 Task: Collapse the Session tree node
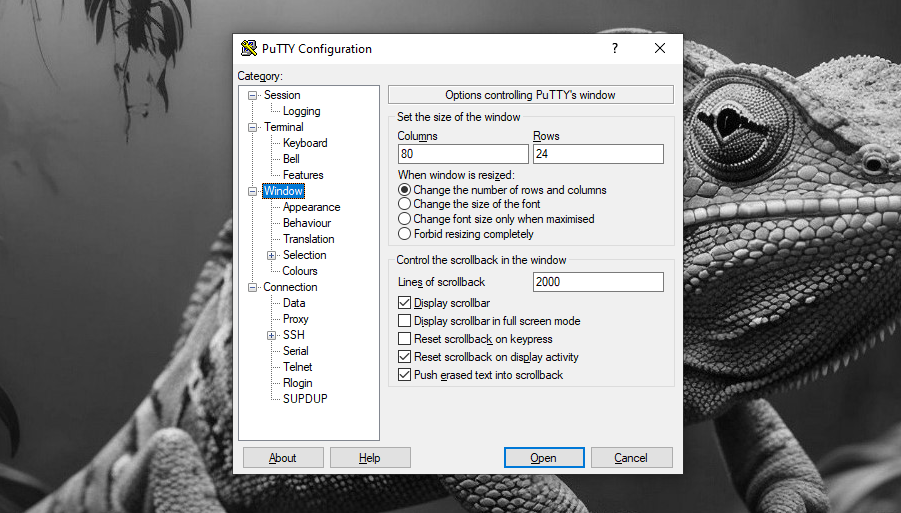point(253,95)
